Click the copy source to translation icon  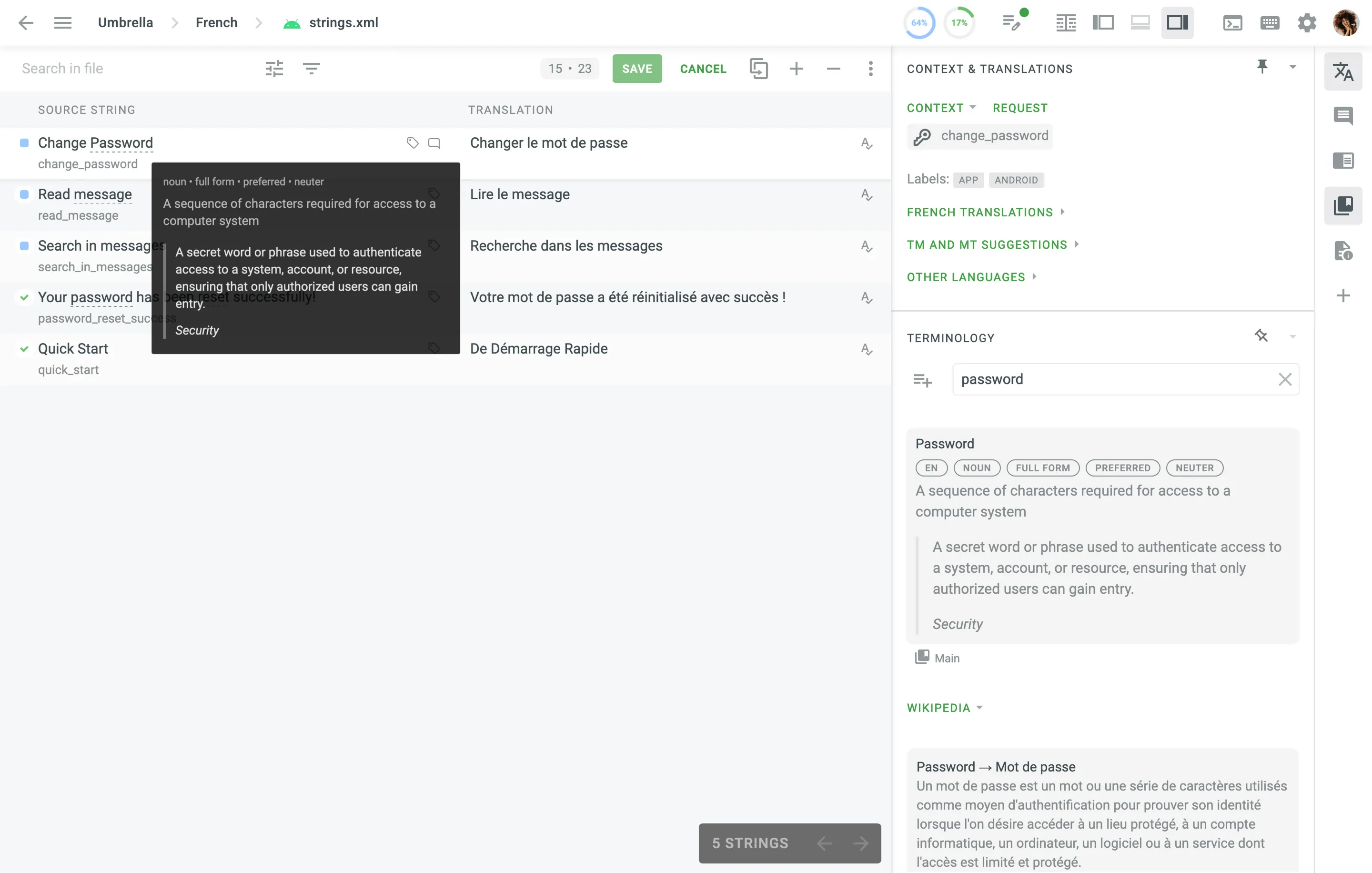click(758, 68)
